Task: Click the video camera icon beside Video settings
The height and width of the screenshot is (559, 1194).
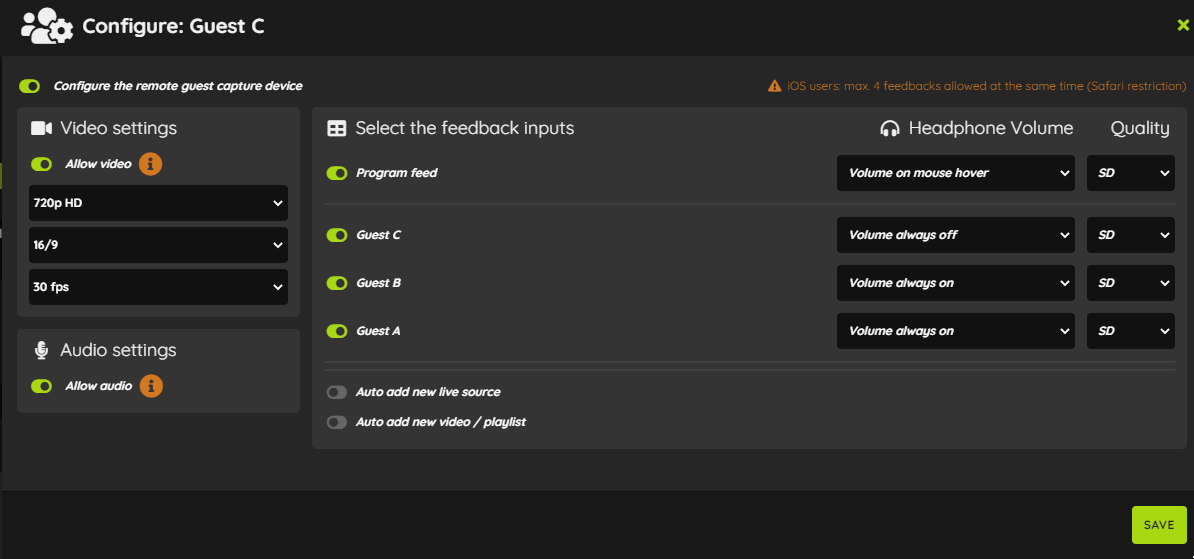Action: 41,128
